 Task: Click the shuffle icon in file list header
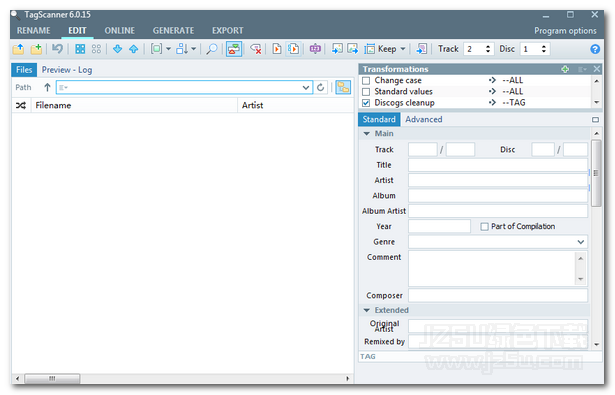(x=21, y=106)
